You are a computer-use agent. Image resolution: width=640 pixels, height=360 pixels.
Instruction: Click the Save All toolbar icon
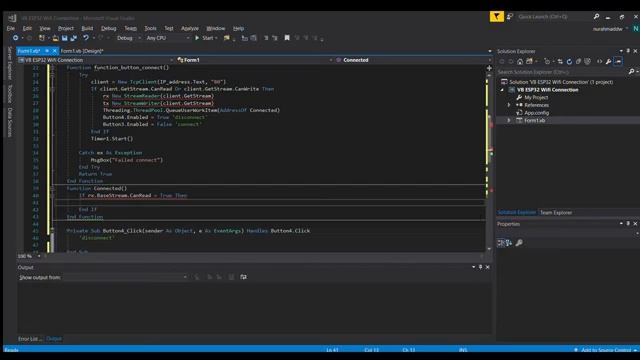[x=73, y=38]
